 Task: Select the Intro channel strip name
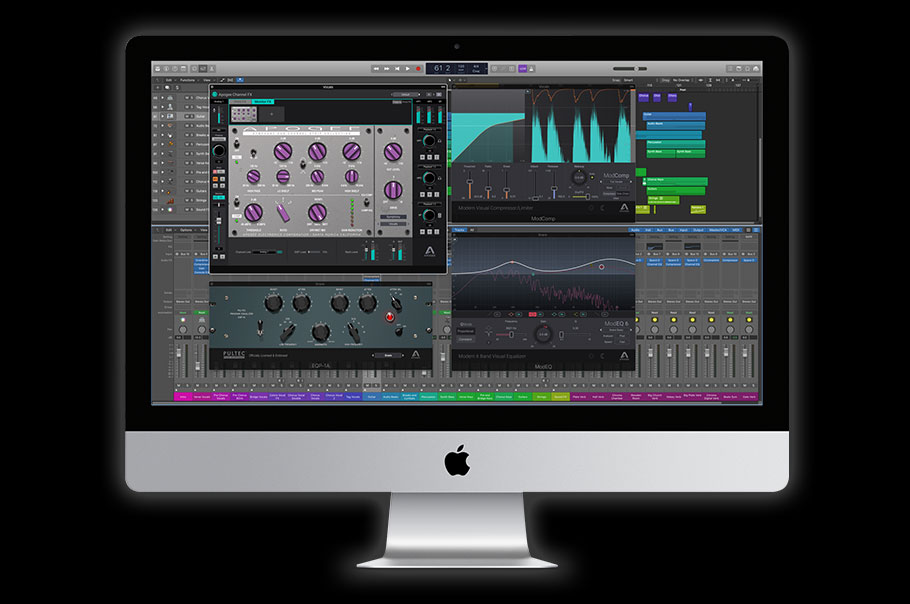pyautogui.click(x=183, y=397)
